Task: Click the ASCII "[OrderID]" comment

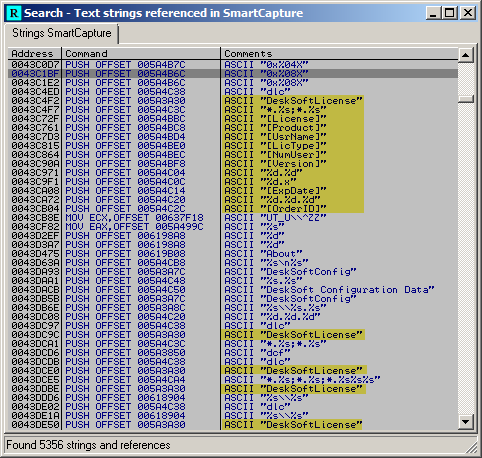Action: pyautogui.click(x=275, y=209)
